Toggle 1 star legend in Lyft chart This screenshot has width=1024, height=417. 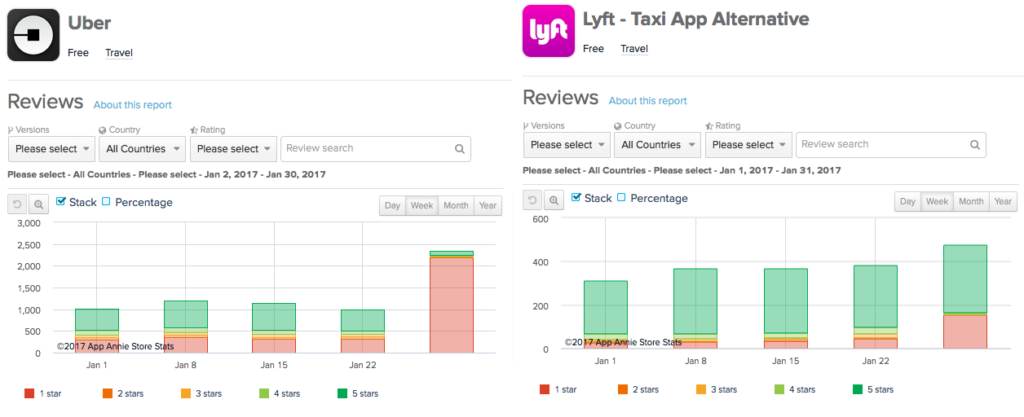click(558, 390)
